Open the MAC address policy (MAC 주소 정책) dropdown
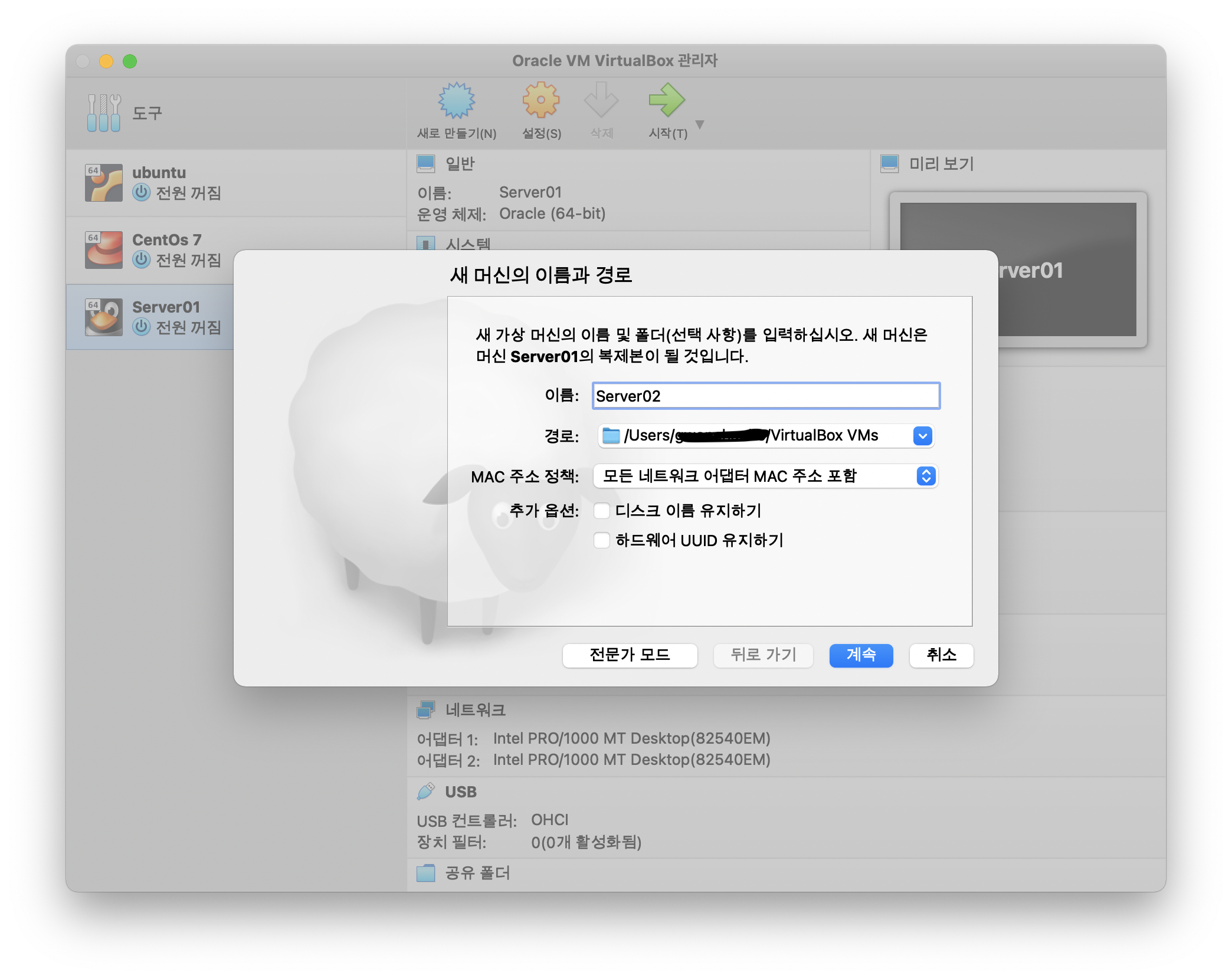 point(926,476)
